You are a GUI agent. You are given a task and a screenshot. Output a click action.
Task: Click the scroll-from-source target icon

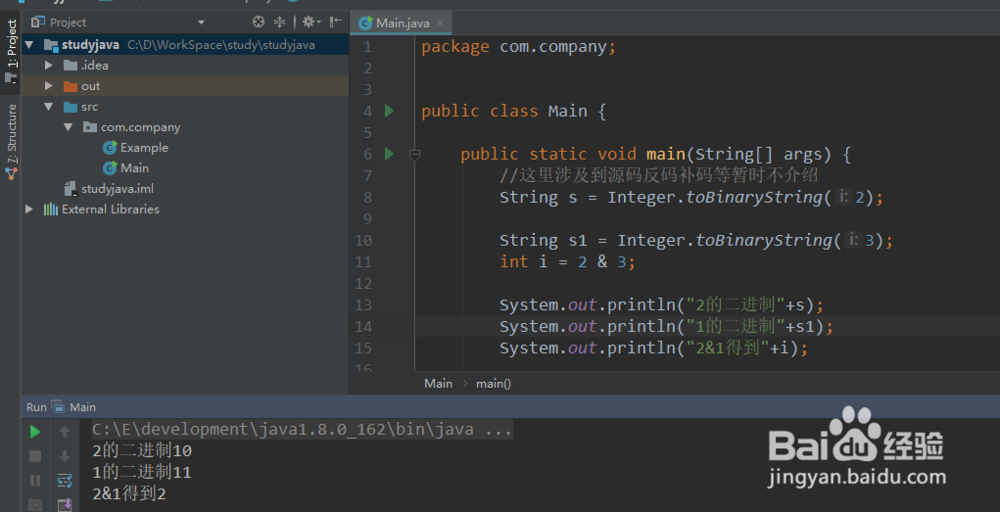pos(258,22)
